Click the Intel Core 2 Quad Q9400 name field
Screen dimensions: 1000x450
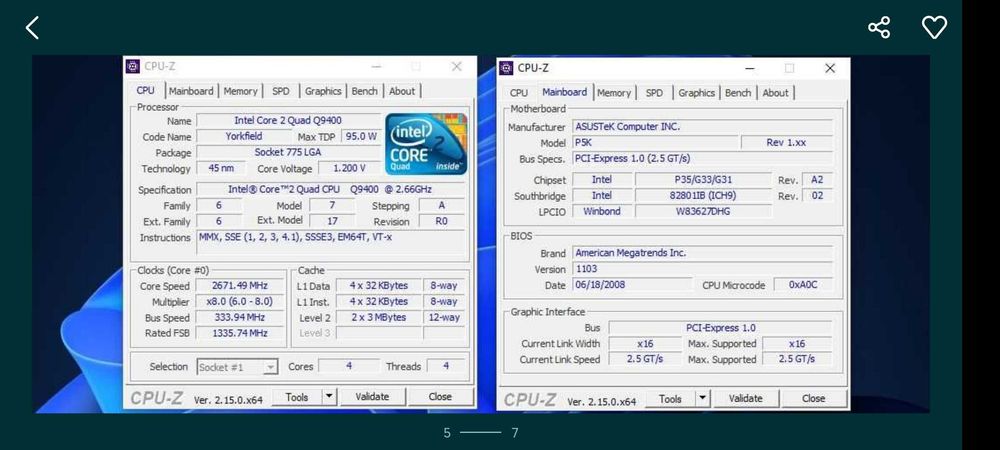coord(288,120)
